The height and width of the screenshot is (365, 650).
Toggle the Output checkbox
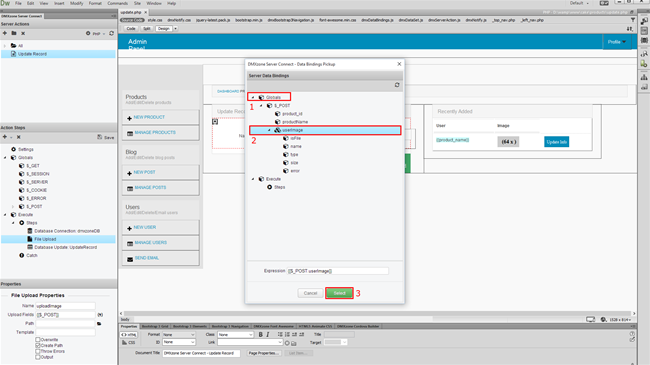pyautogui.click(x=38, y=357)
